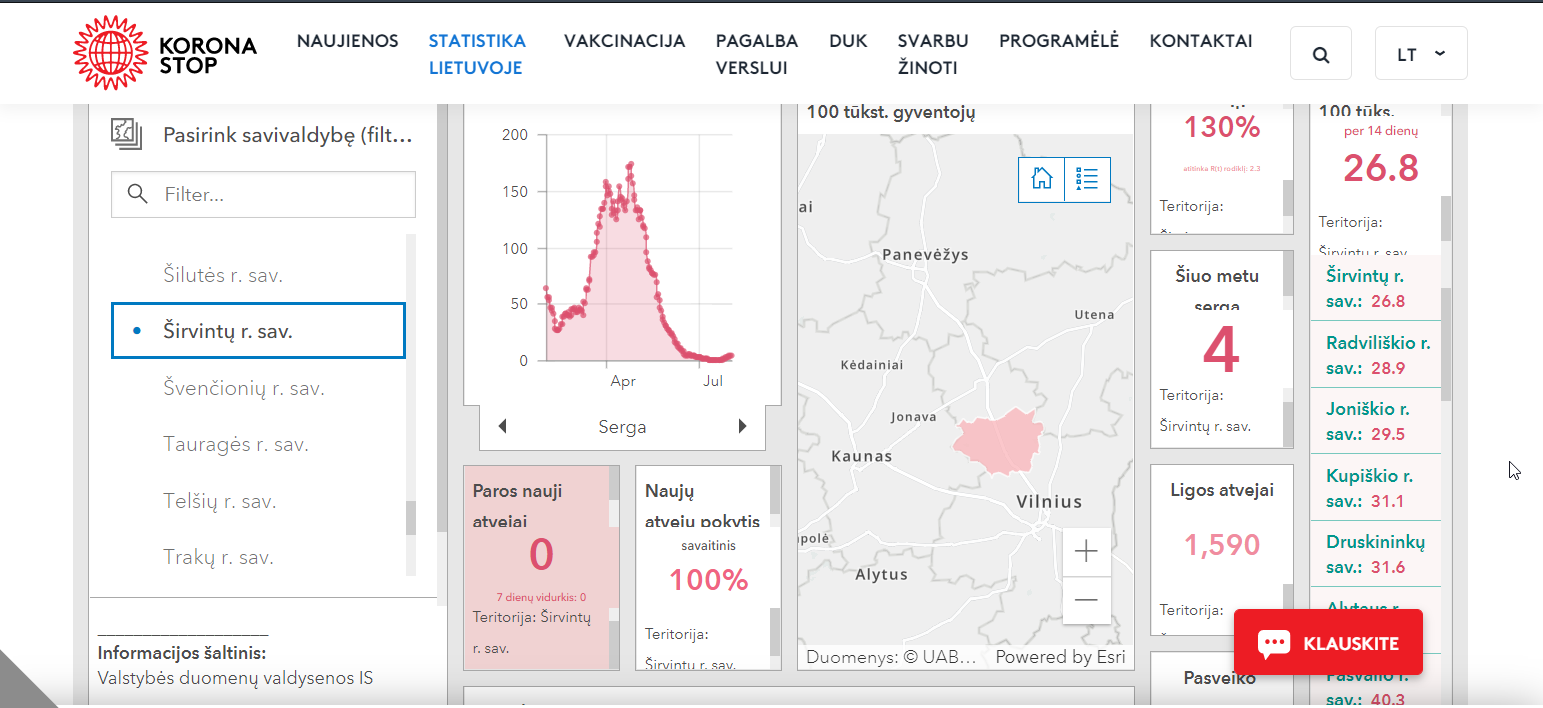Open the LT language dropdown
This screenshot has width=1543, height=708.
coord(1421,54)
